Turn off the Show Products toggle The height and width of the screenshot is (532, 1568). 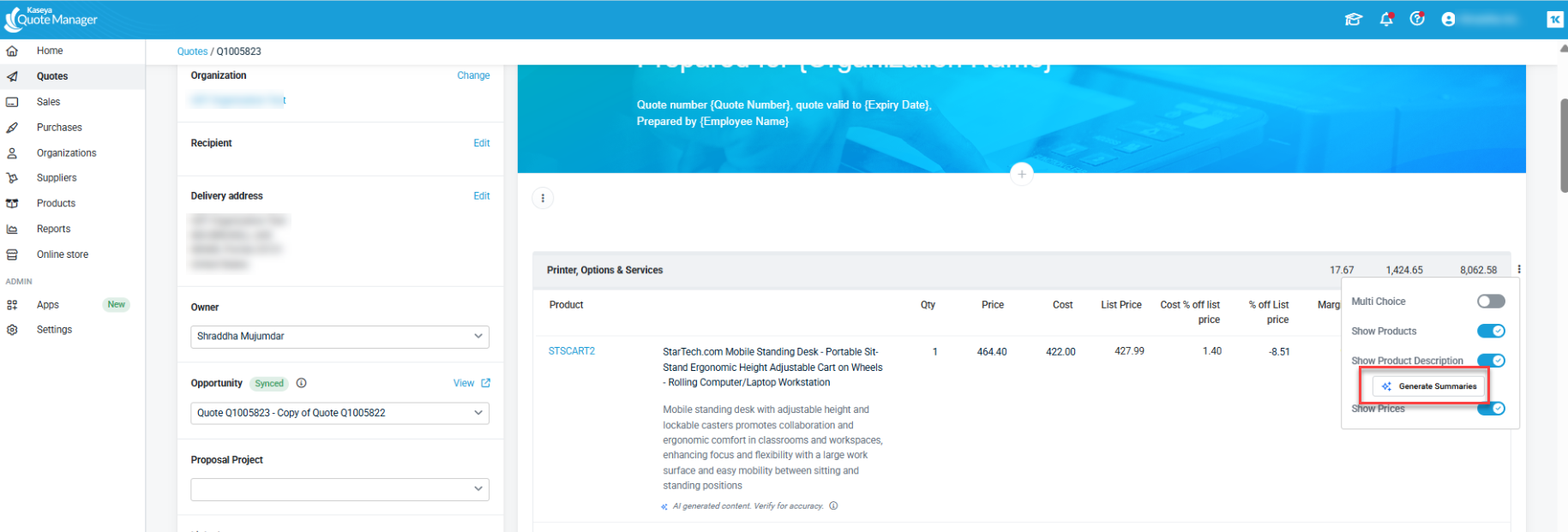[x=1490, y=332]
